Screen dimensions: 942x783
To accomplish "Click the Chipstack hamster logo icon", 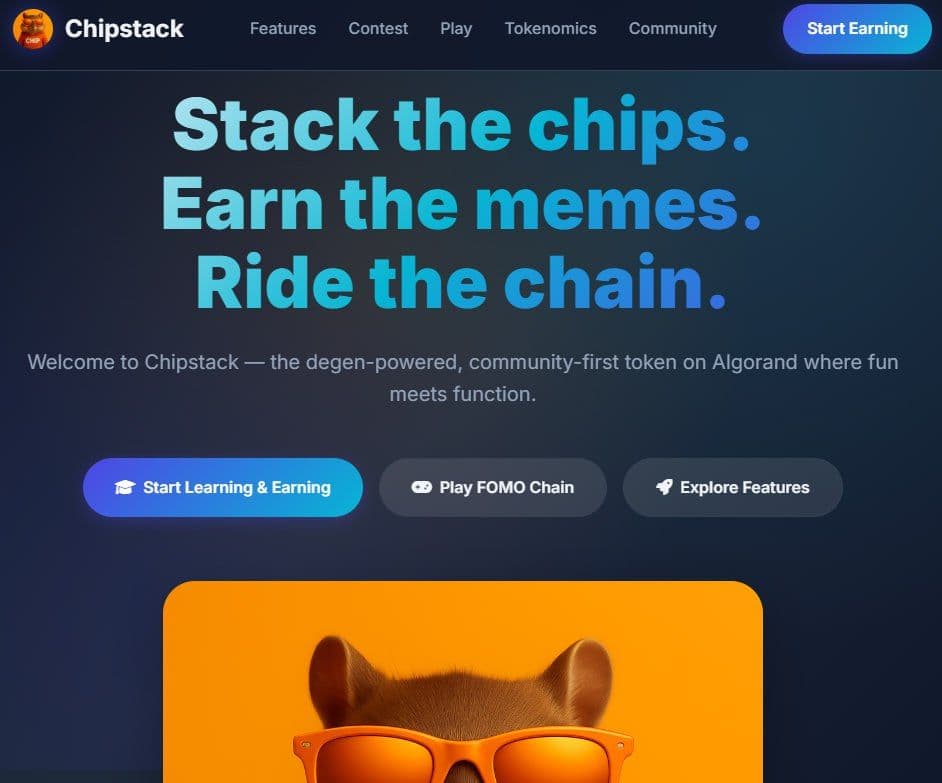I will pos(32,29).
